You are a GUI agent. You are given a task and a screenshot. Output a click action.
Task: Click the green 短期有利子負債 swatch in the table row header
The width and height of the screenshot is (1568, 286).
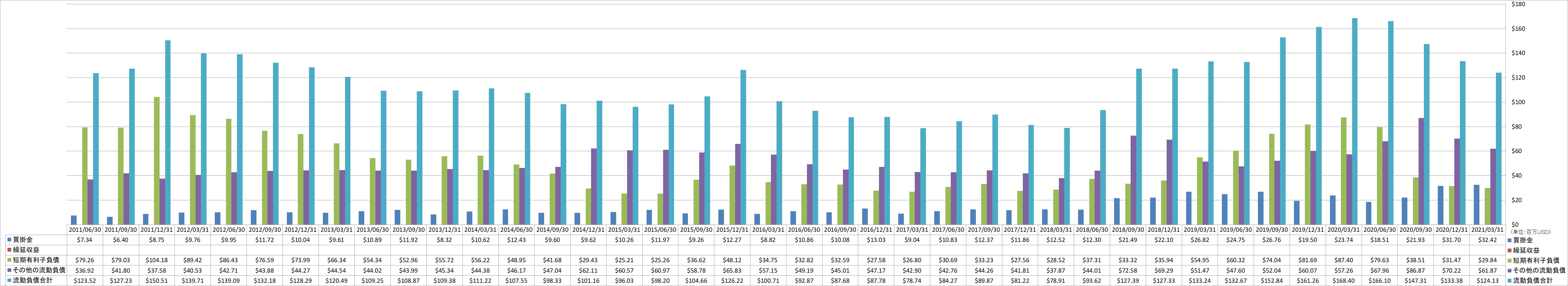coord(9,260)
